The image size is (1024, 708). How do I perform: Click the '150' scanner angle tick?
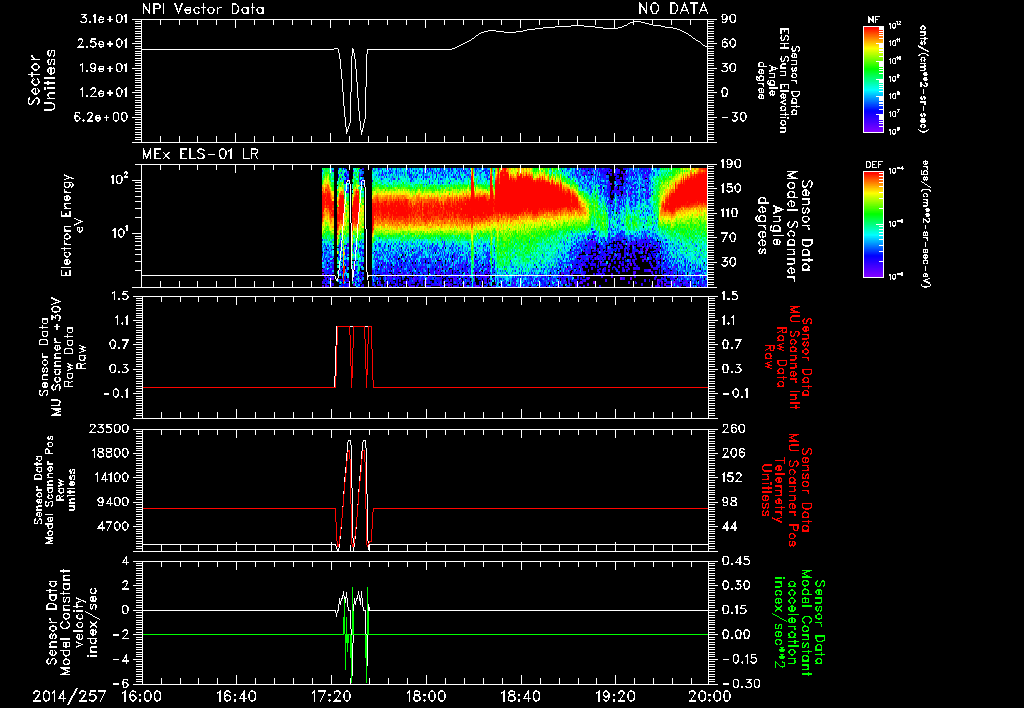click(x=731, y=189)
